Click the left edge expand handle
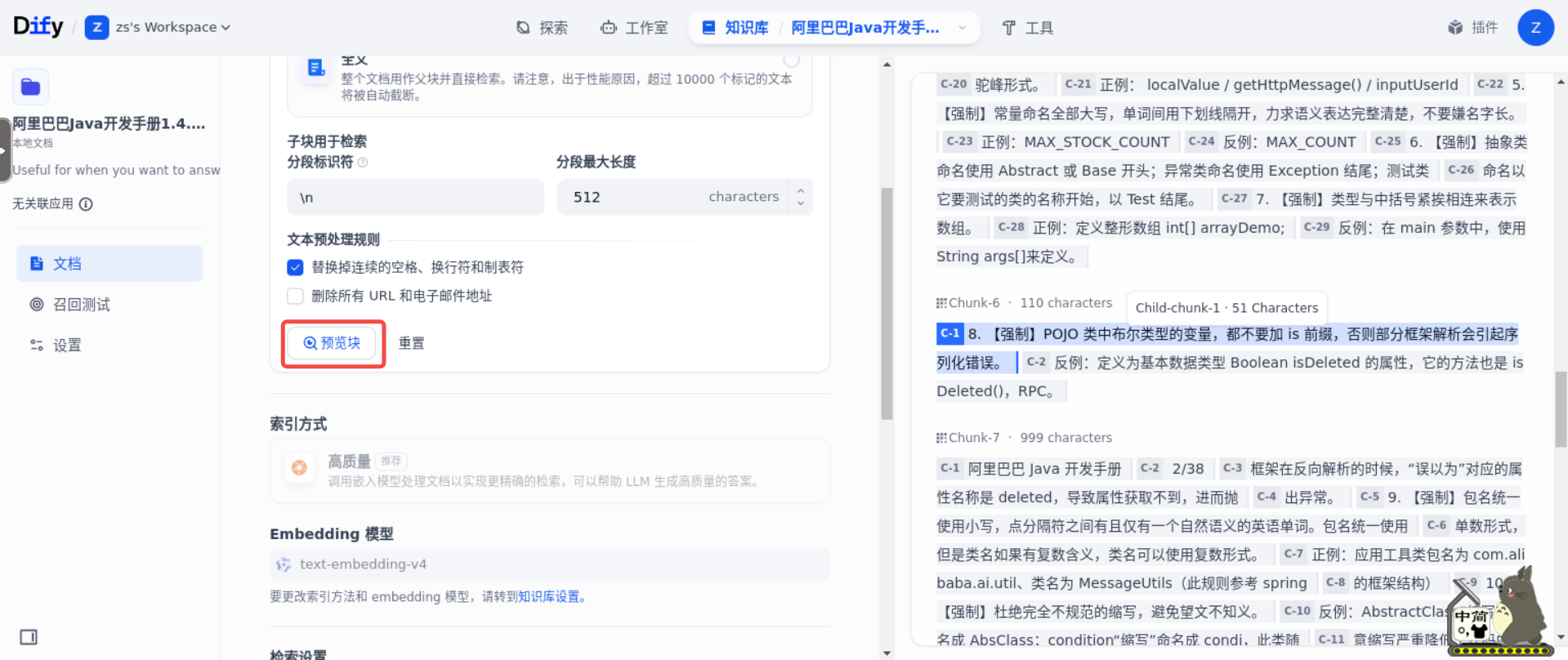 [5, 150]
